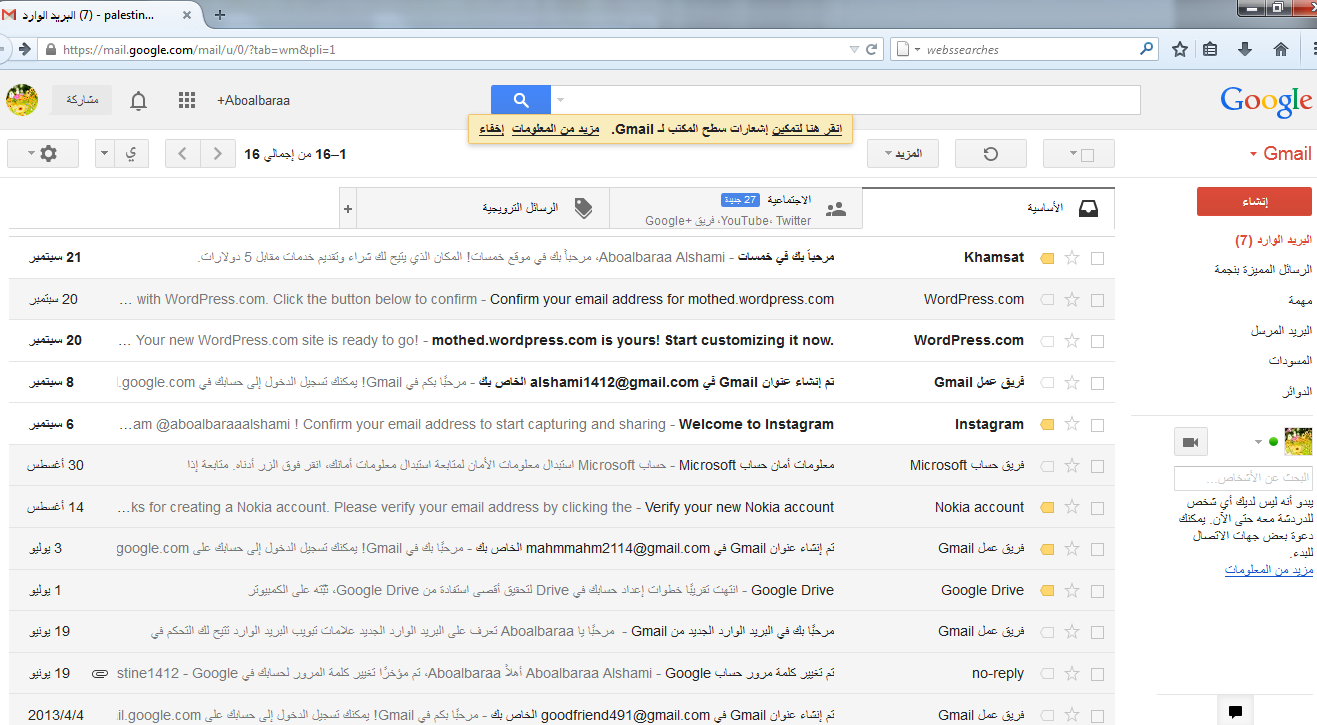Click the blue Gmail search button
This screenshot has height=725, width=1317.
520,100
